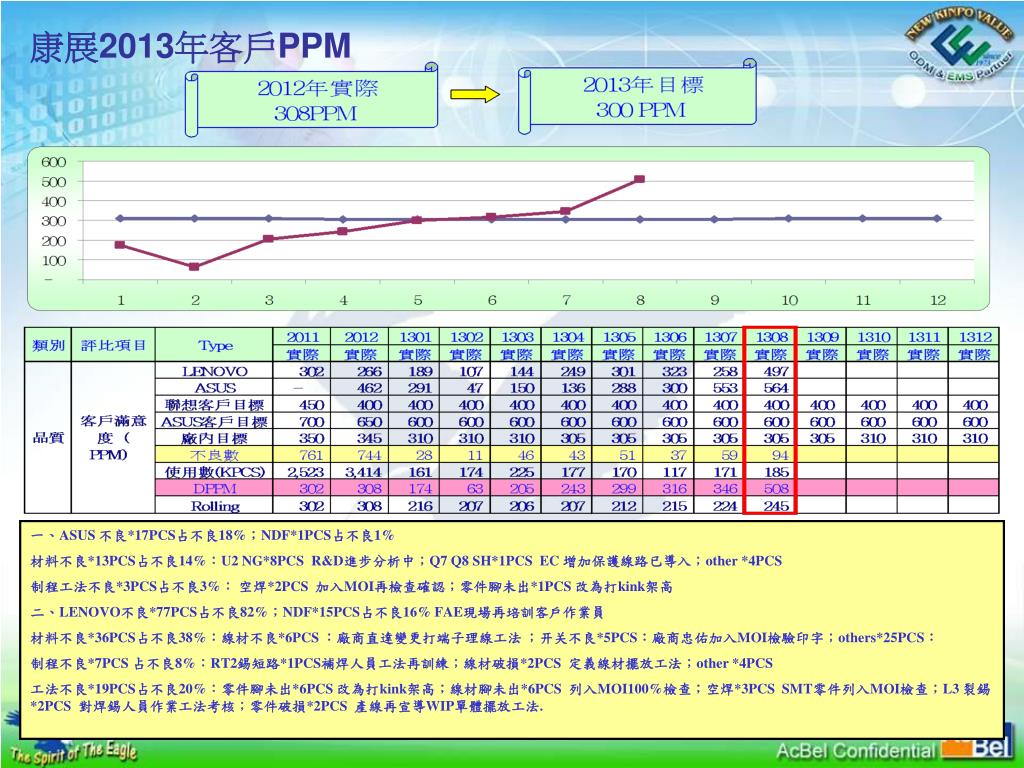The image size is (1024, 768).
Task: Click the line starting 制程工法不良*3PCS
Action: [x=351, y=586]
